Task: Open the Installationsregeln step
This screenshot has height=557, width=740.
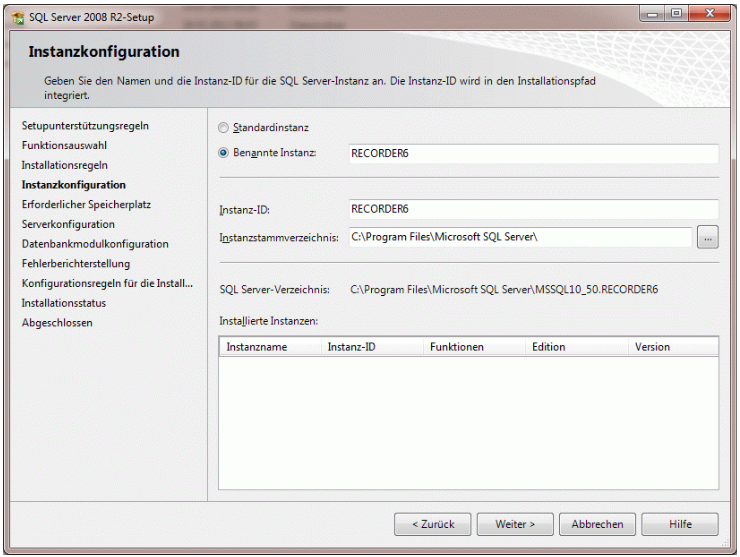Action: tap(65, 165)
